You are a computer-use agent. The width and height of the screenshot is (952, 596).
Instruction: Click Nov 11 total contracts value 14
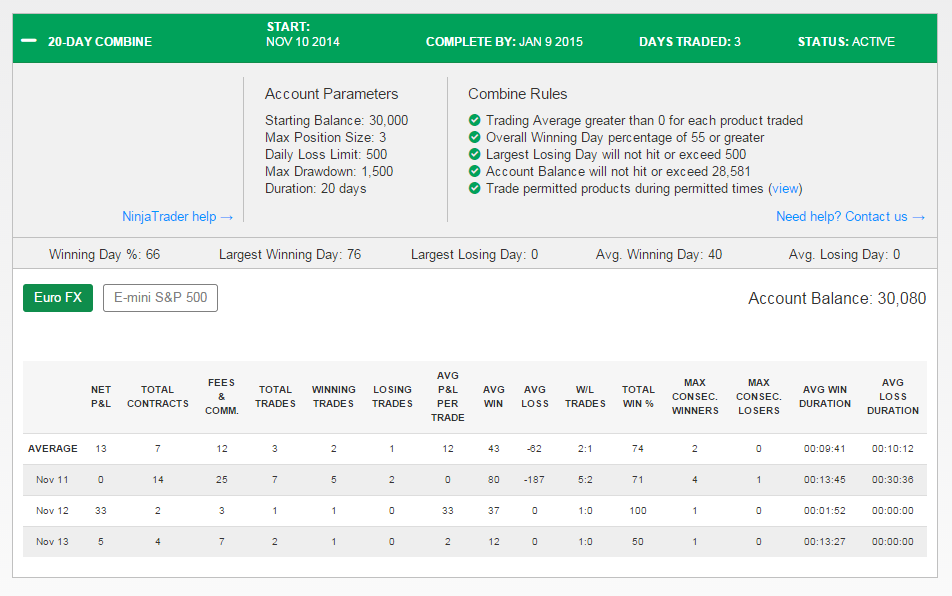coord(158,479)
